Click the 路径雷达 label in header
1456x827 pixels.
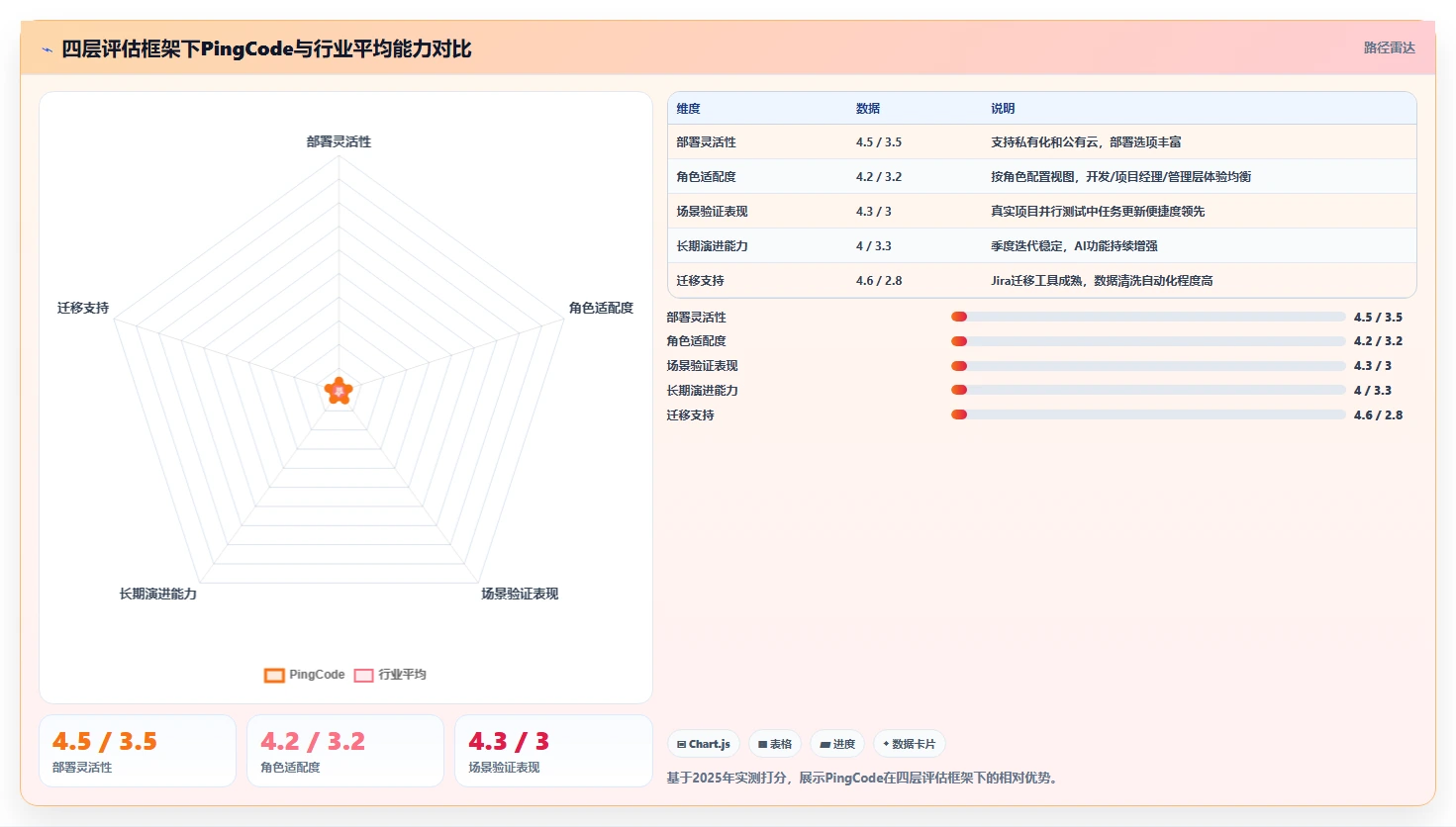pos(1390,47)
